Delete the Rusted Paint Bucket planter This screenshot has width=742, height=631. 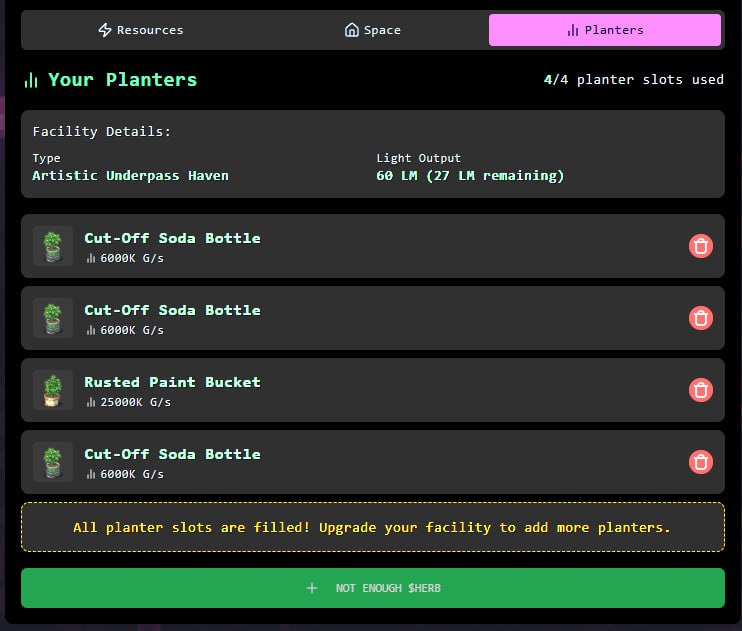click(x=701, y=390)
